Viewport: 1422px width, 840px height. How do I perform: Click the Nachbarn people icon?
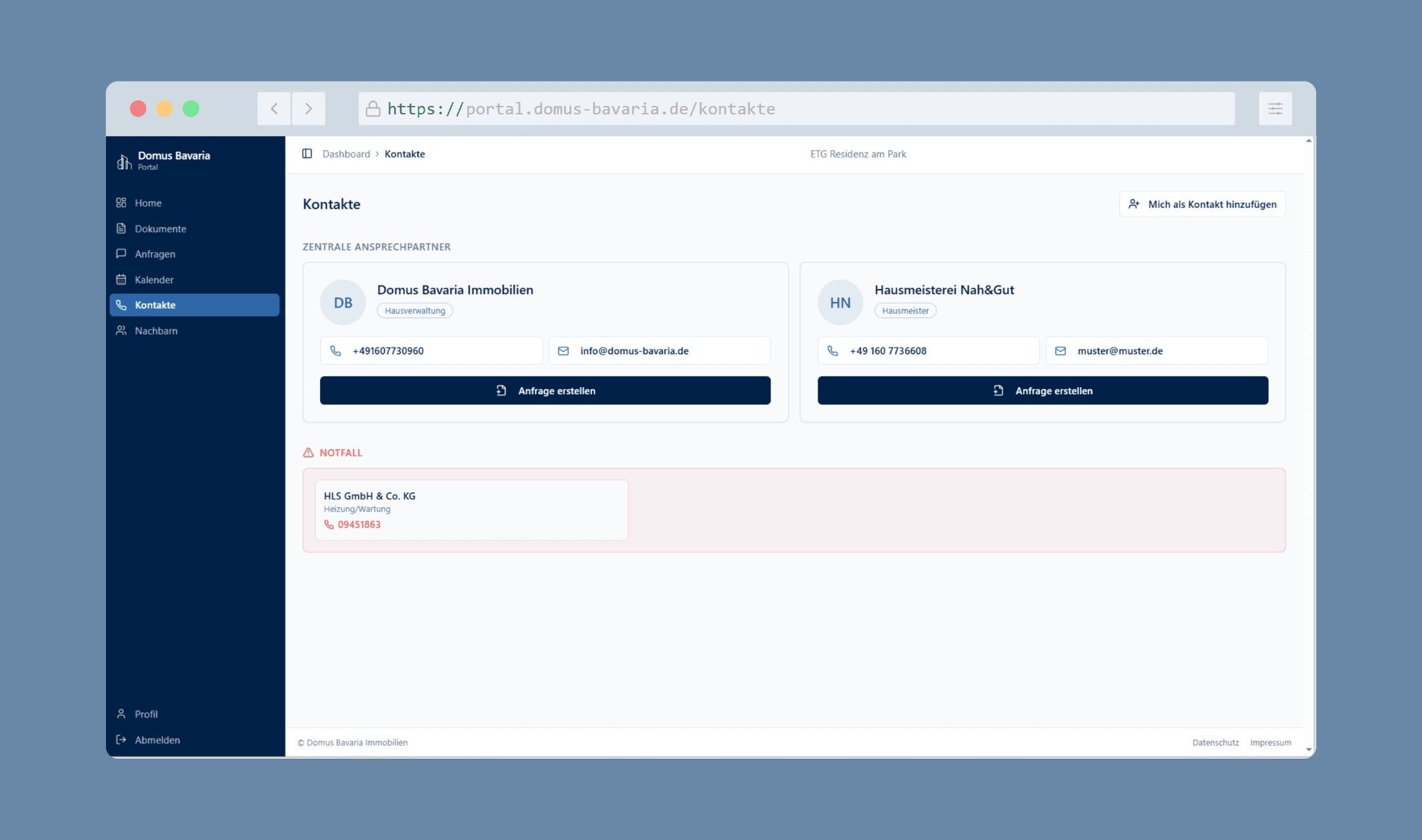[121, 330]
